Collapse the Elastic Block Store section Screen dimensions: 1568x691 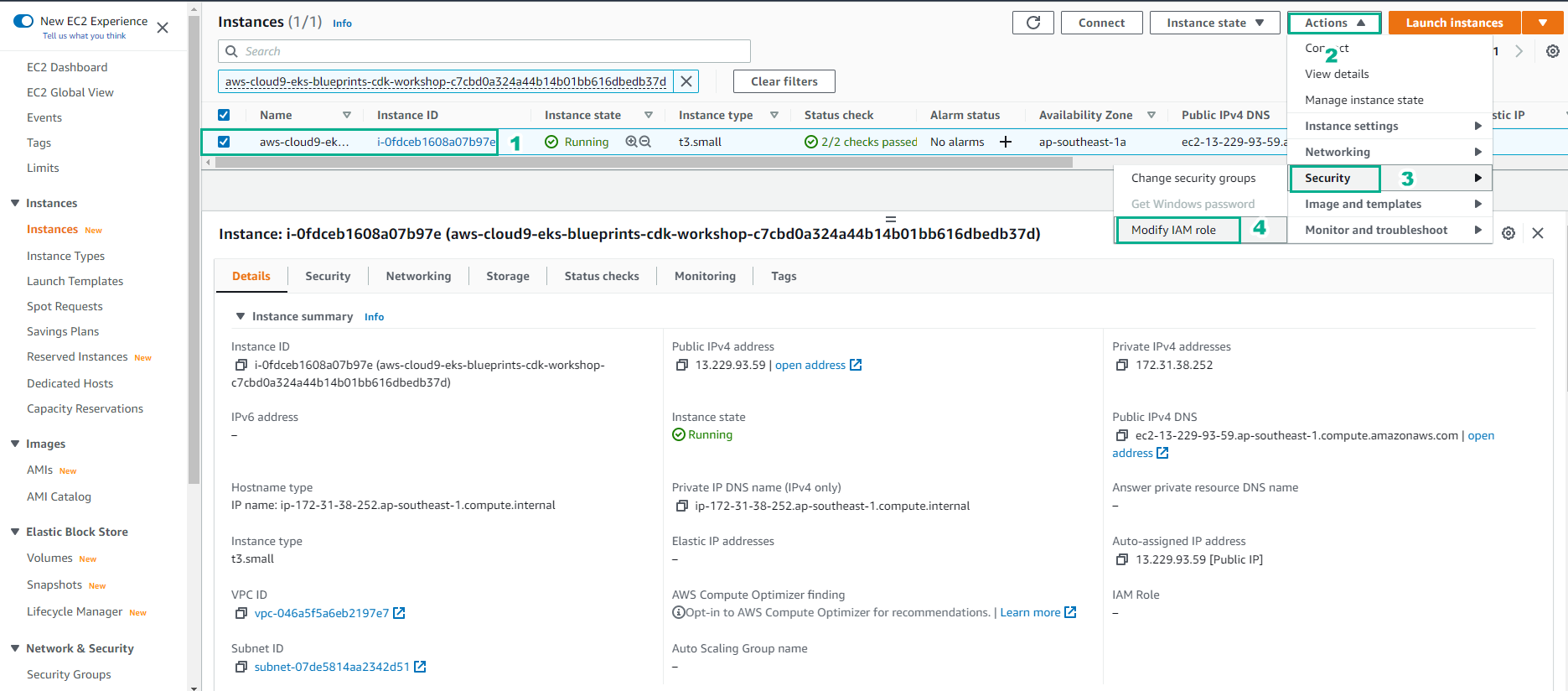point(15,532)
